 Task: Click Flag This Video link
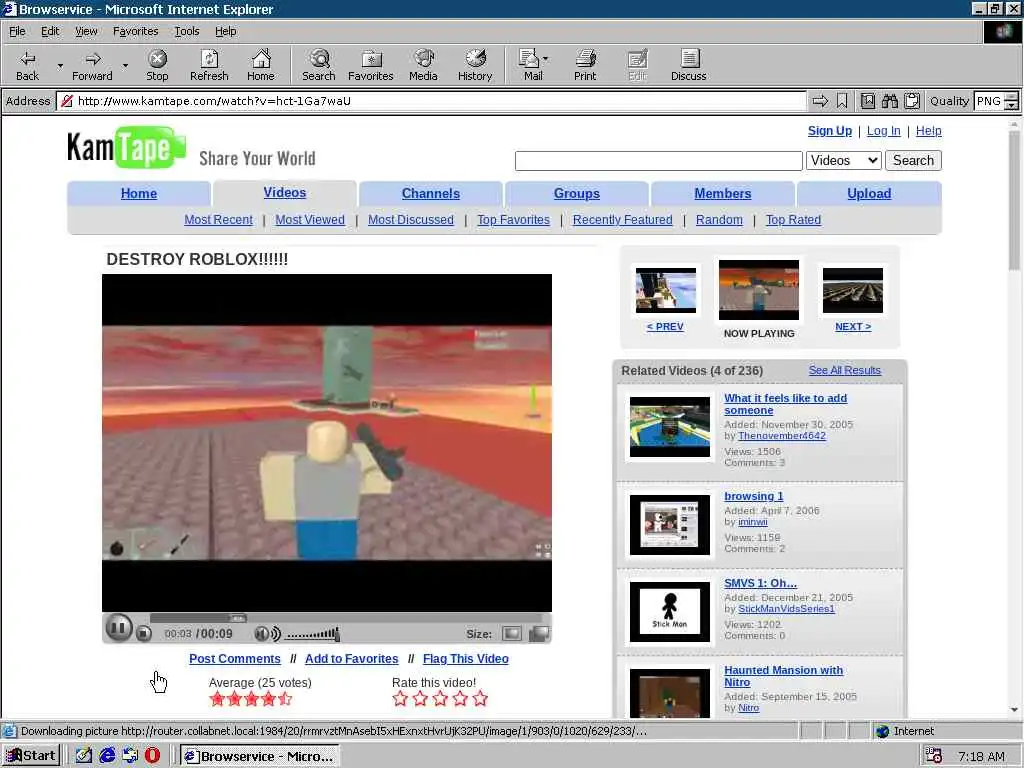click(x=465, y=659)
